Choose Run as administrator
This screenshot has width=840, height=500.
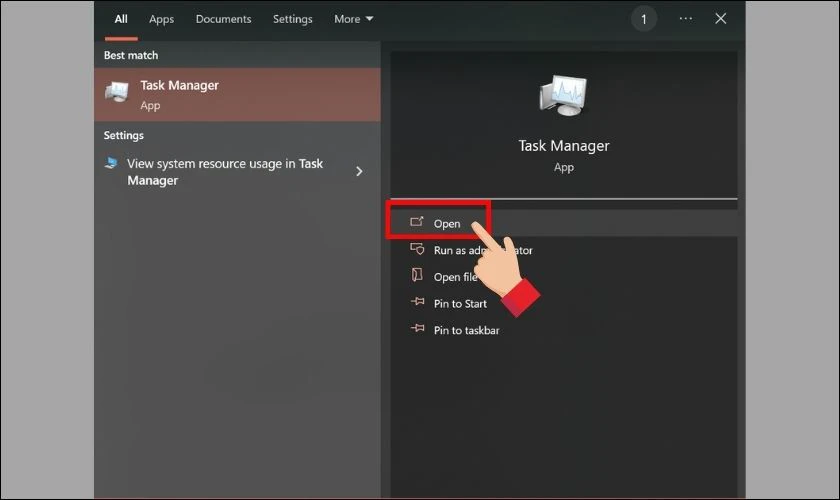[564, 250]
